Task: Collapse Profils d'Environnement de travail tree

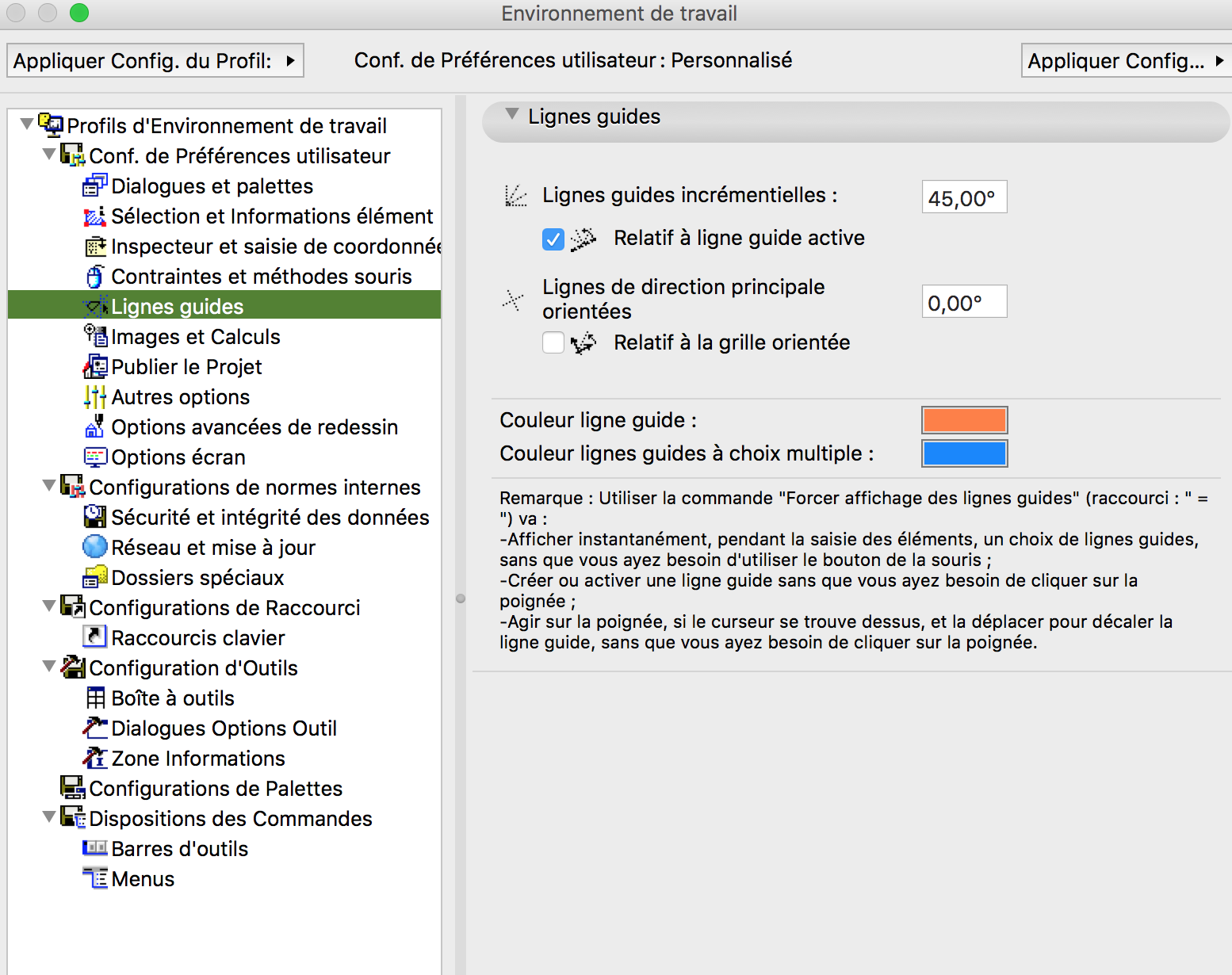Action: click(x=27, y=124)
